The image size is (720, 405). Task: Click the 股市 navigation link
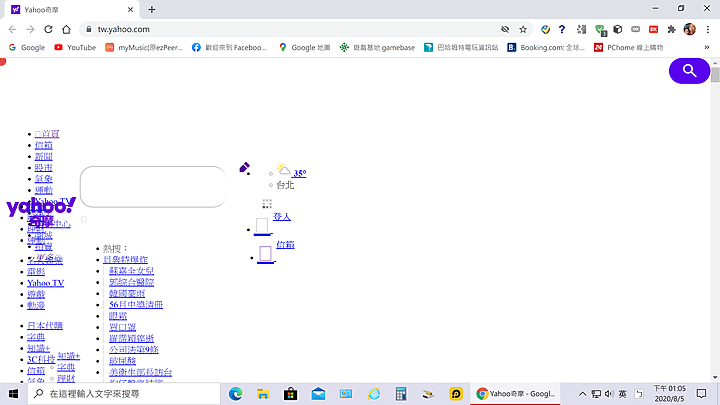click(x=44, y=168)
